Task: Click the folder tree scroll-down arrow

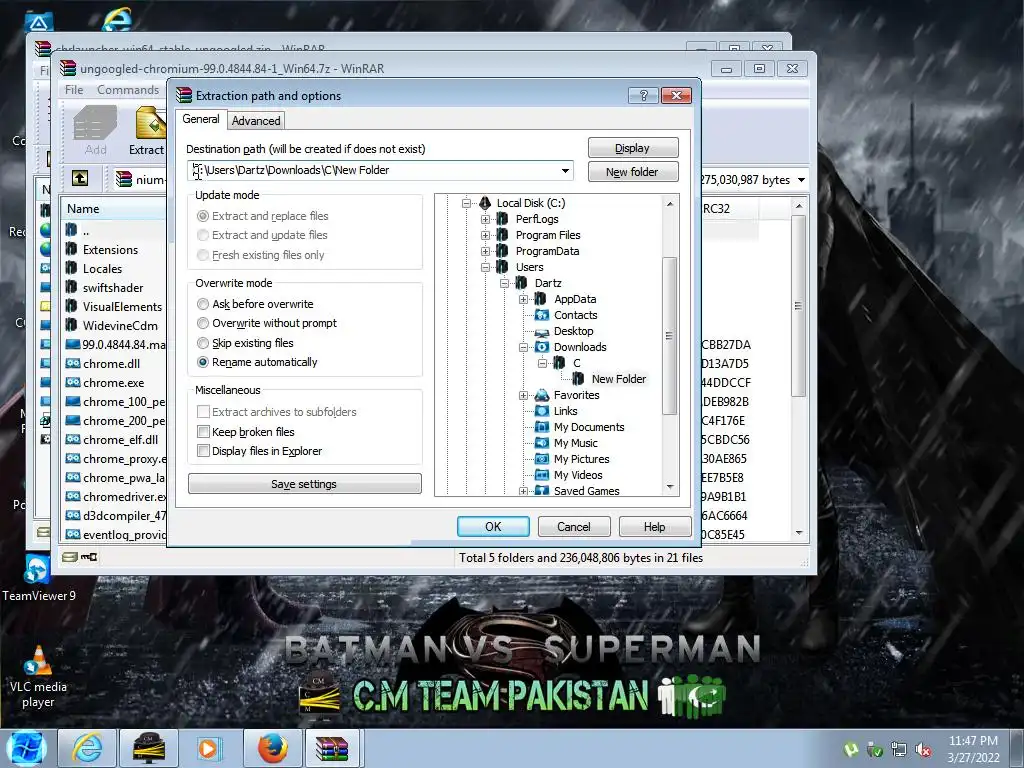Action: click(669, 487)
